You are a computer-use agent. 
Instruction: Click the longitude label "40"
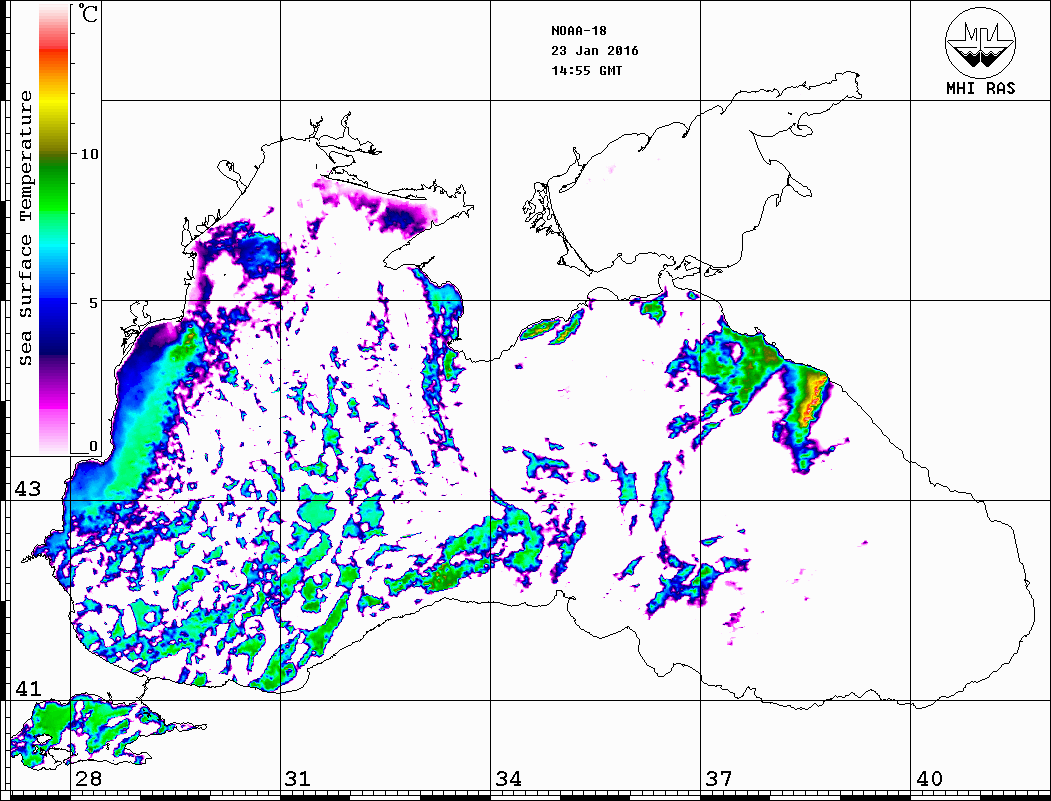(929, 778)
